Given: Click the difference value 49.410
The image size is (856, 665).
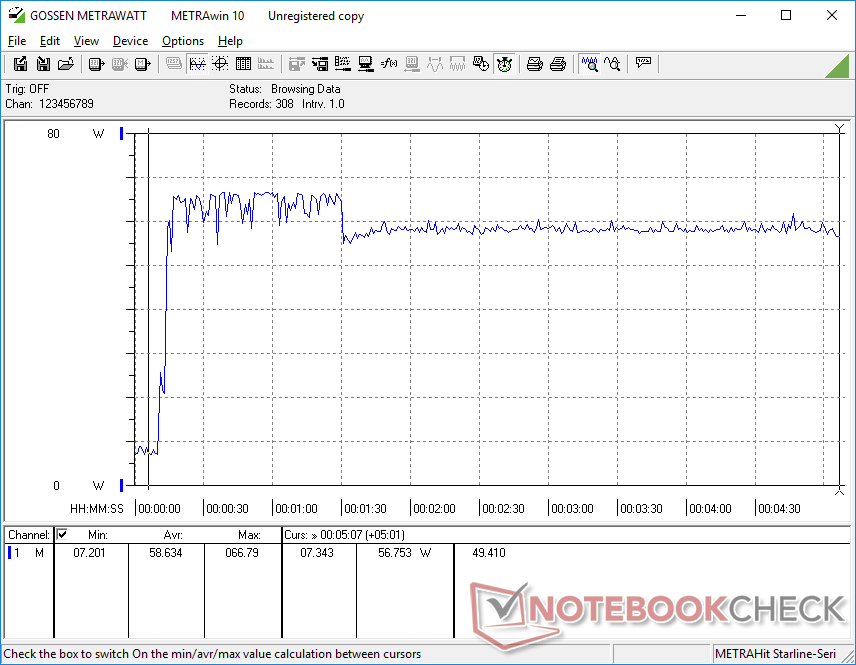Looking at the screenshot, I should [x=489, y=553].
